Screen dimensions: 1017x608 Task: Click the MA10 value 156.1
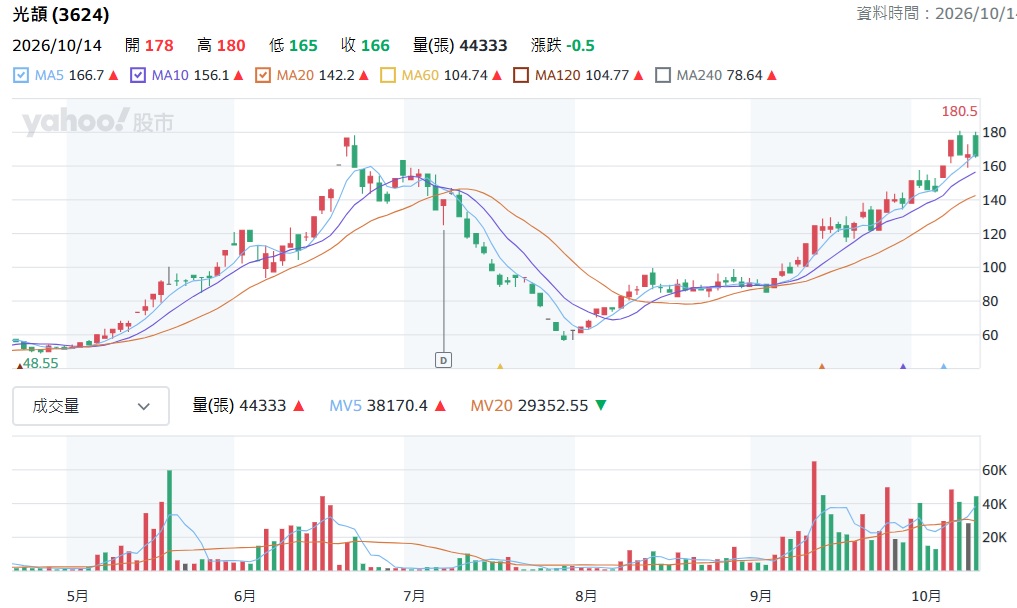pyautogui.click(x=211, y=75)
